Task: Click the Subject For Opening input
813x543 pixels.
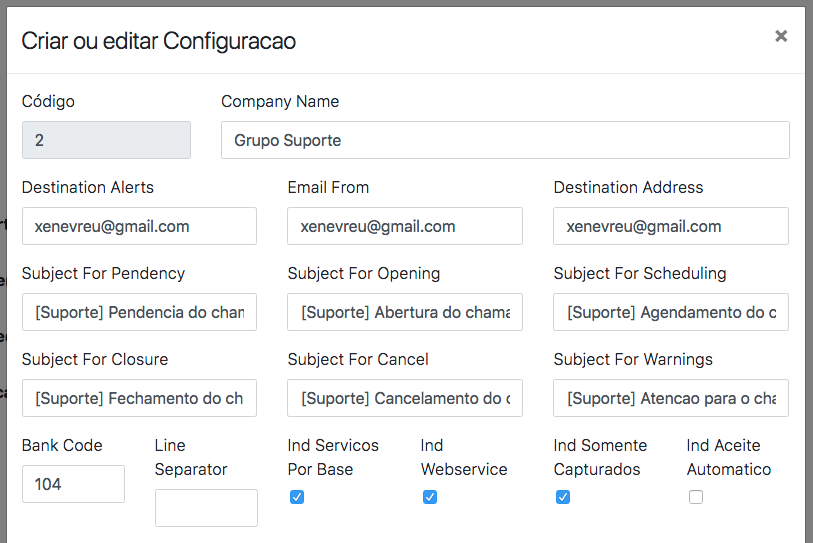Action: [x=405, y=312]
